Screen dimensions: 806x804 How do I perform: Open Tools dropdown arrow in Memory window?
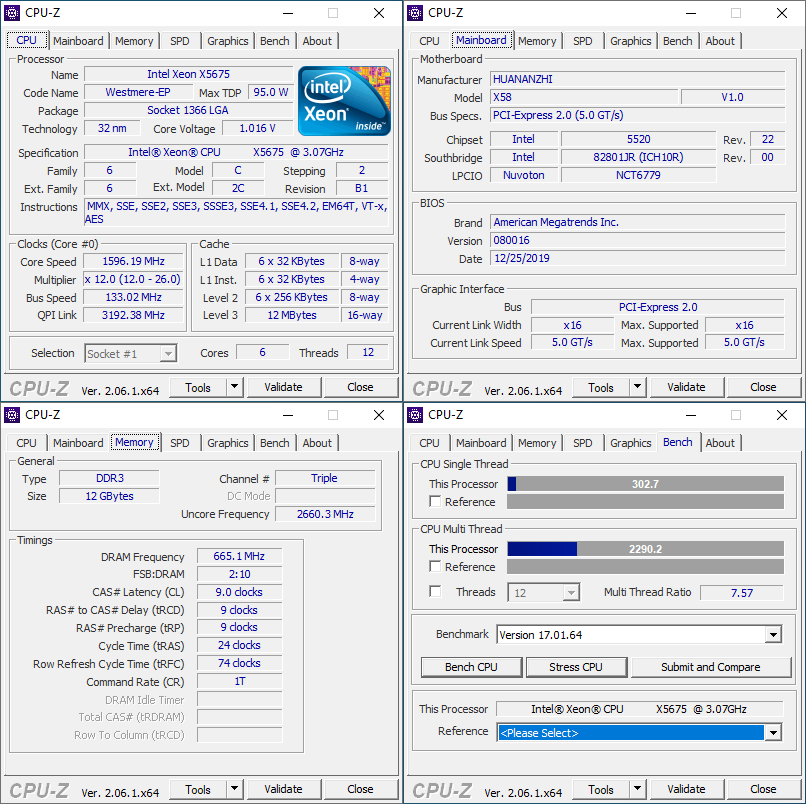pos(234,789)
